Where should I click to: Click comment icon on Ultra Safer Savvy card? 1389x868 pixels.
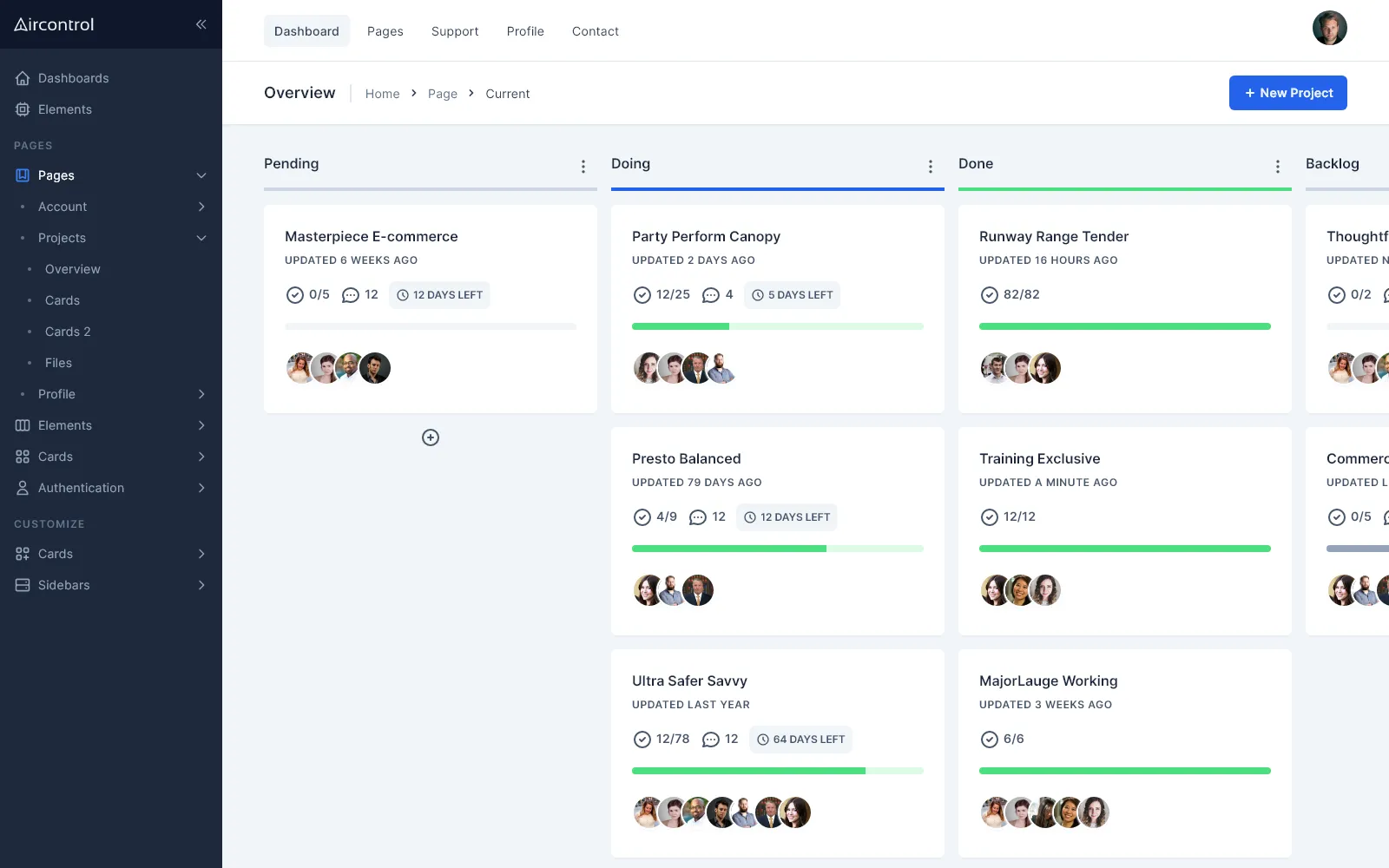tap(711, 740)
